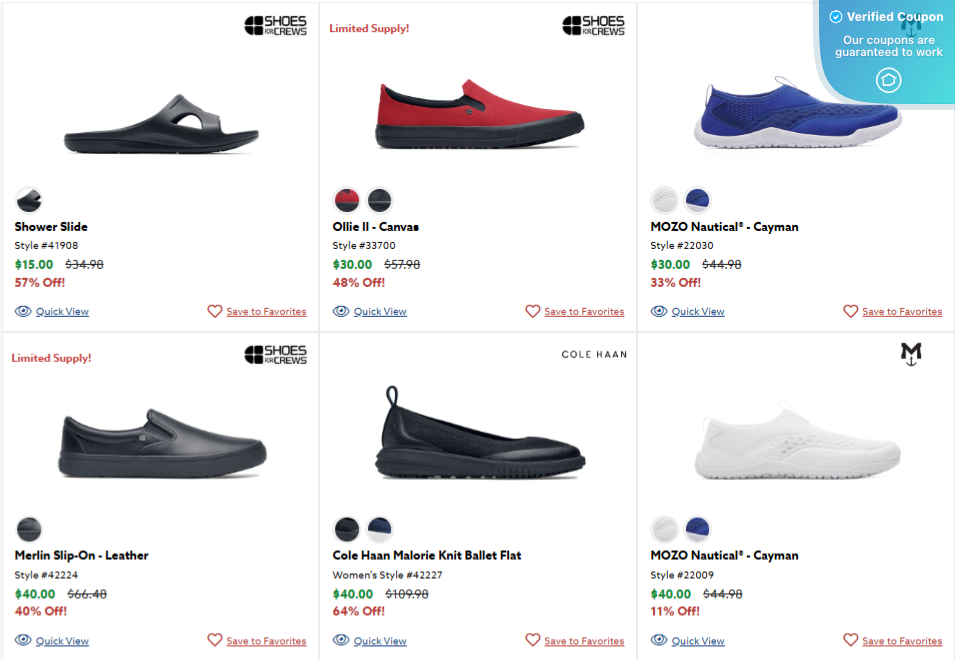
Task: Select the Quick View eye icon for white MOZO Cayman
Action: pyautogui.click(x=659, y=640)
